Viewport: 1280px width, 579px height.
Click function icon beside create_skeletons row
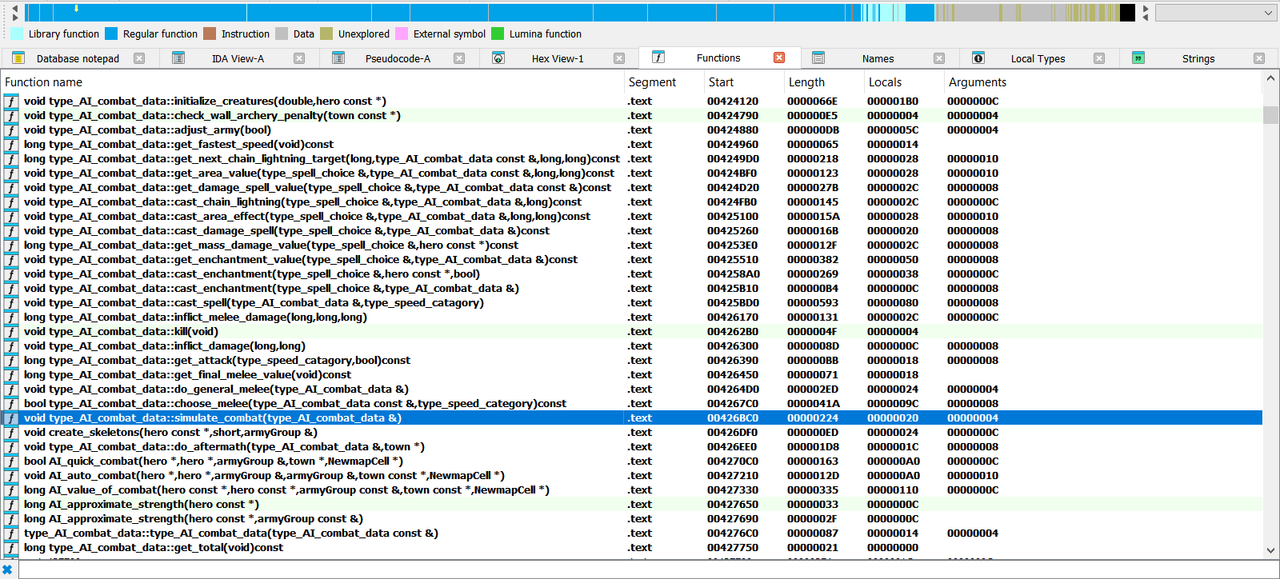(11, 432)
